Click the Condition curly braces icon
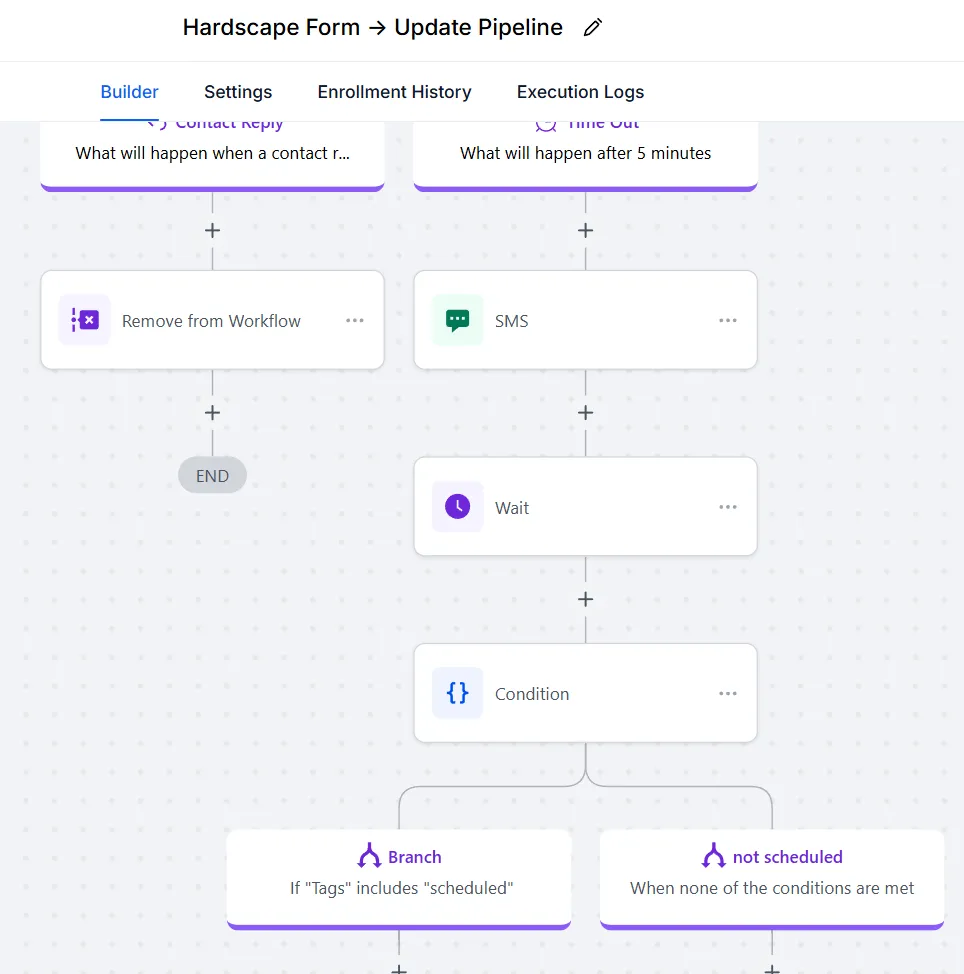Screen dimensions: 964x974 (457, 693)
